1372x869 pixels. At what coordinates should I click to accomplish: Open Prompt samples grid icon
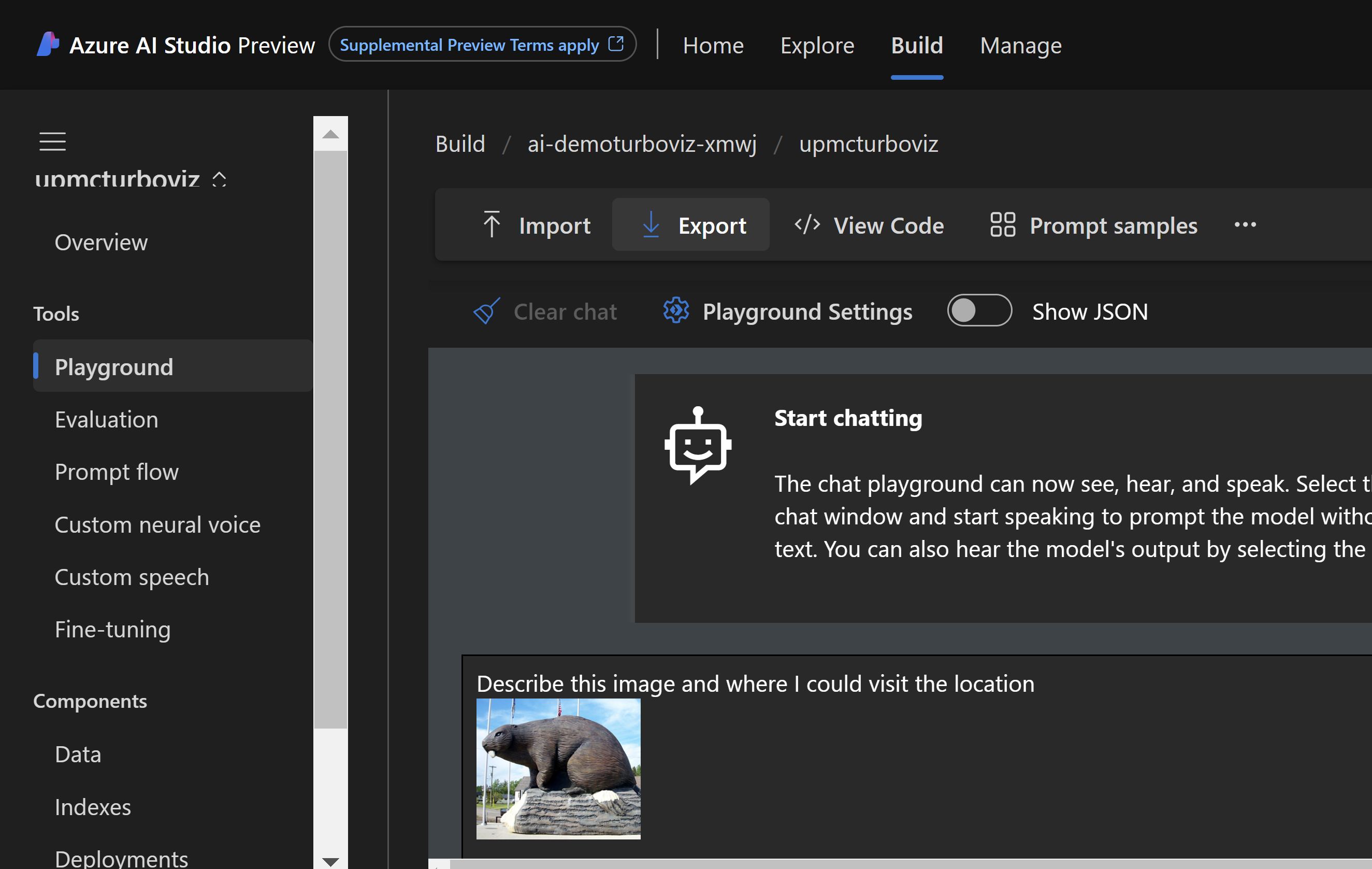(1002, 225)
